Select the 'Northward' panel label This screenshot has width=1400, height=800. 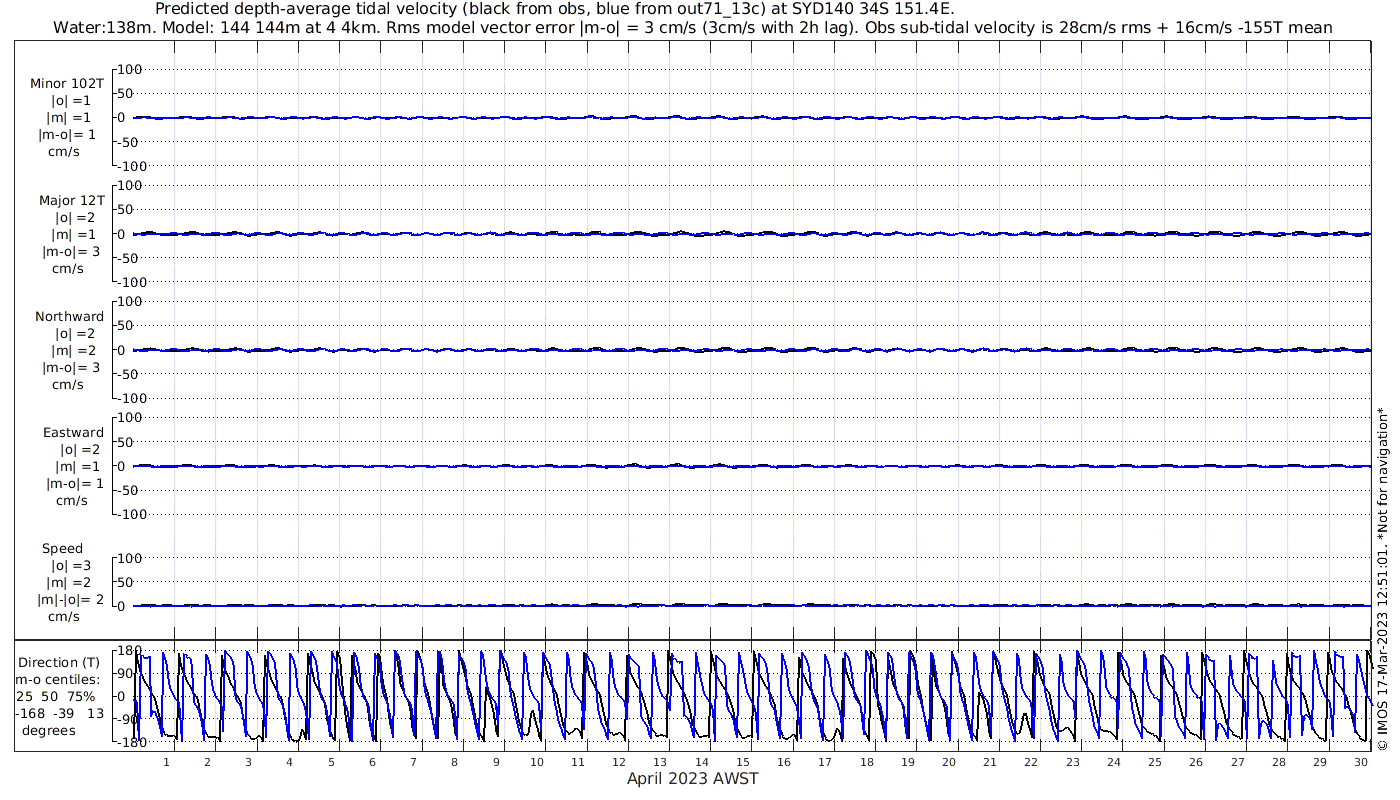pyautogui.click(x=70, y=317)
